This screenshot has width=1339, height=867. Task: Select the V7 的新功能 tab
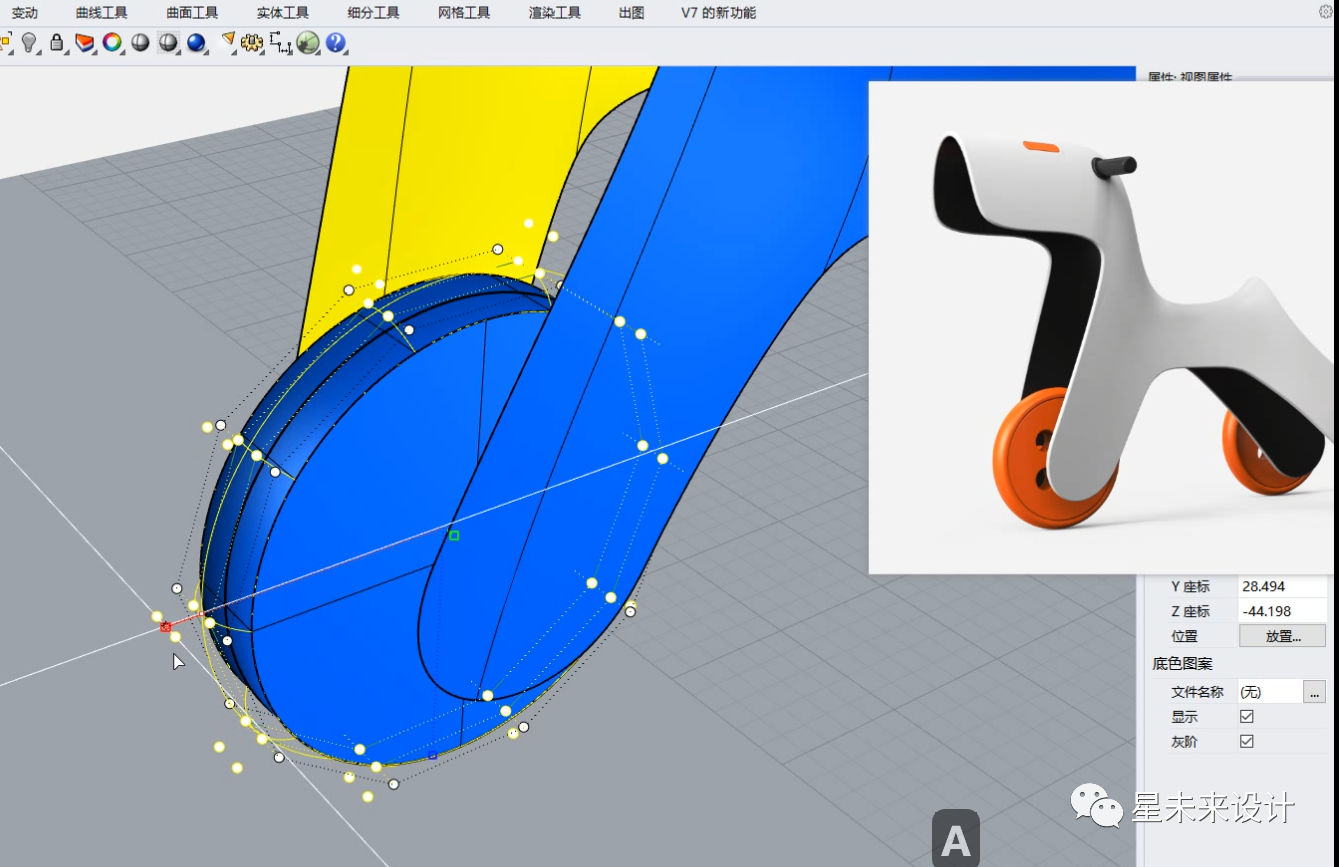pyautogui.click(x=718, y=13)
